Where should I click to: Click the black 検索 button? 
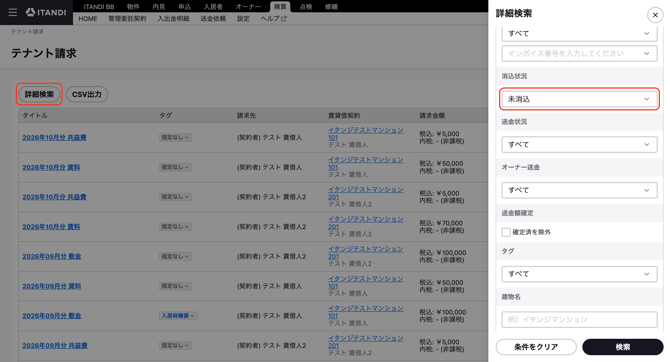click(623, 347)
